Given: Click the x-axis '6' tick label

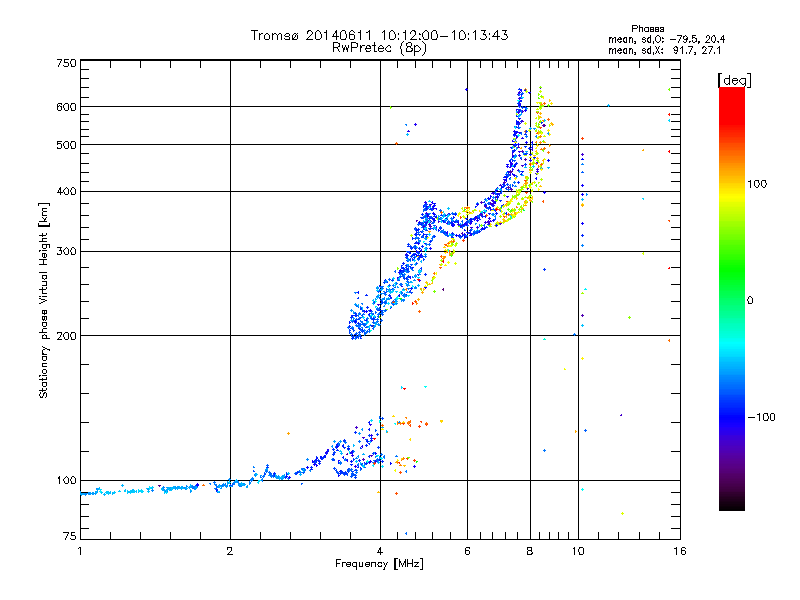Looking at the screenshot, I should (467, 551).
